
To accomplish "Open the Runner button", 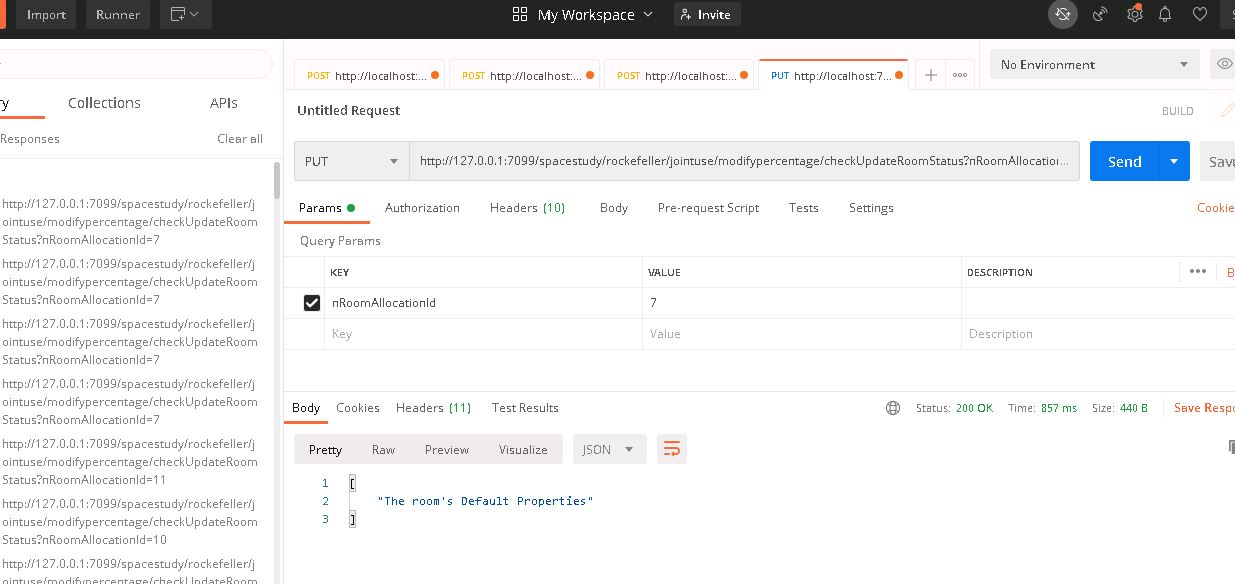I will (118, 14).
